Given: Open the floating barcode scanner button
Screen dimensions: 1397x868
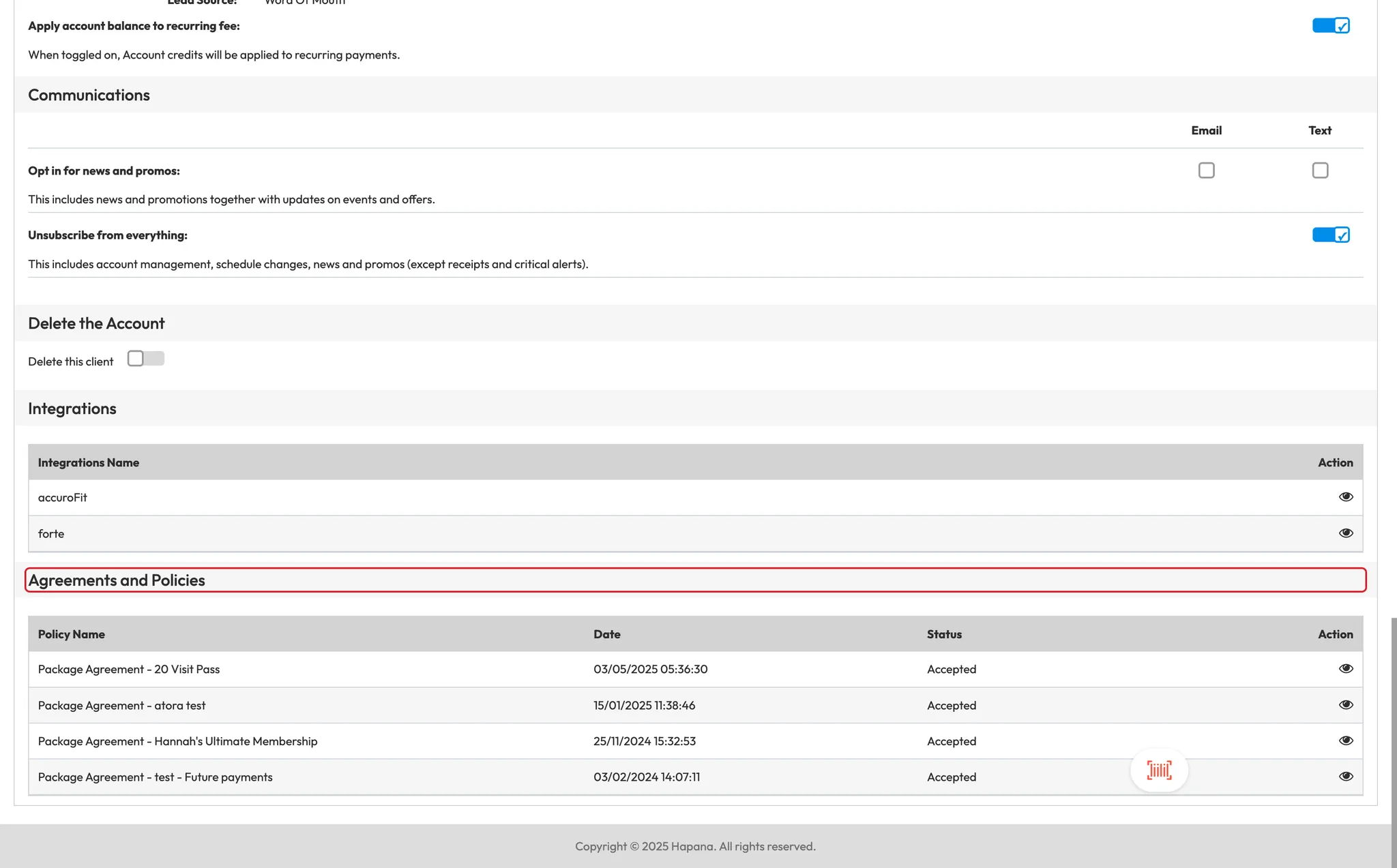Looking at the screenshot, I should click(x=1159, y=770).
